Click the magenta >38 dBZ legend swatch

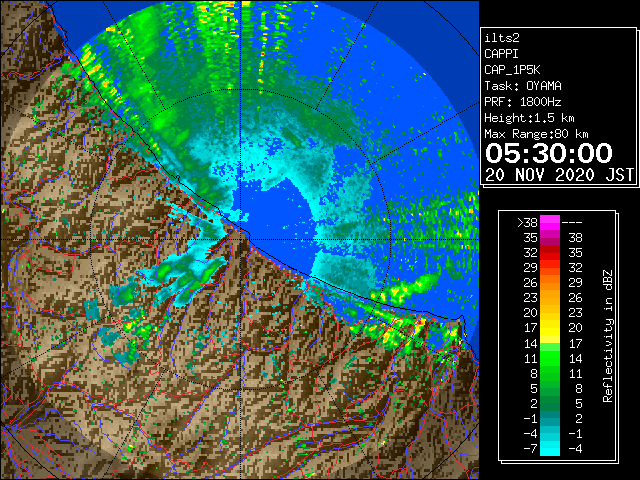550,222
